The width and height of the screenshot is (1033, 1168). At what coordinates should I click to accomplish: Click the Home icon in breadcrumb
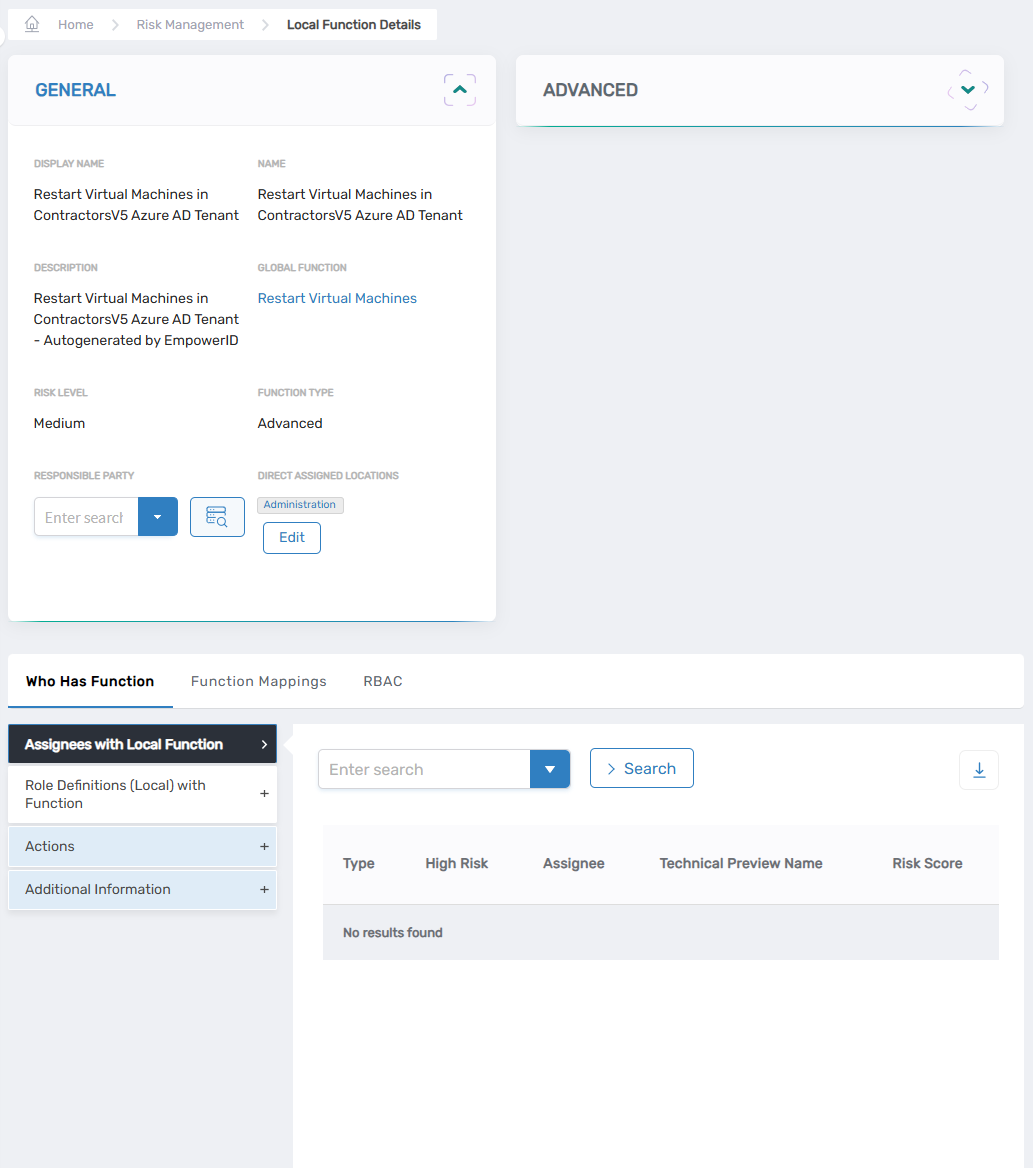tap(32, 24)
